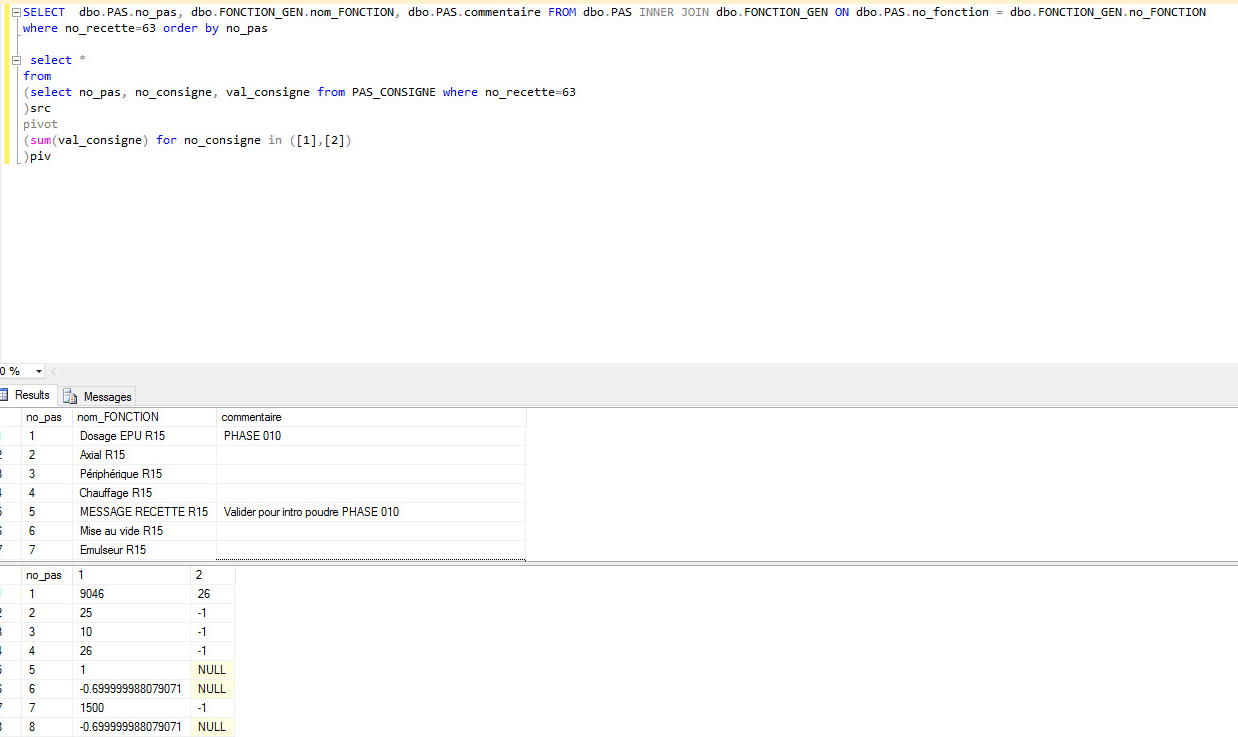Switch to the Results tab

point(28,394)
